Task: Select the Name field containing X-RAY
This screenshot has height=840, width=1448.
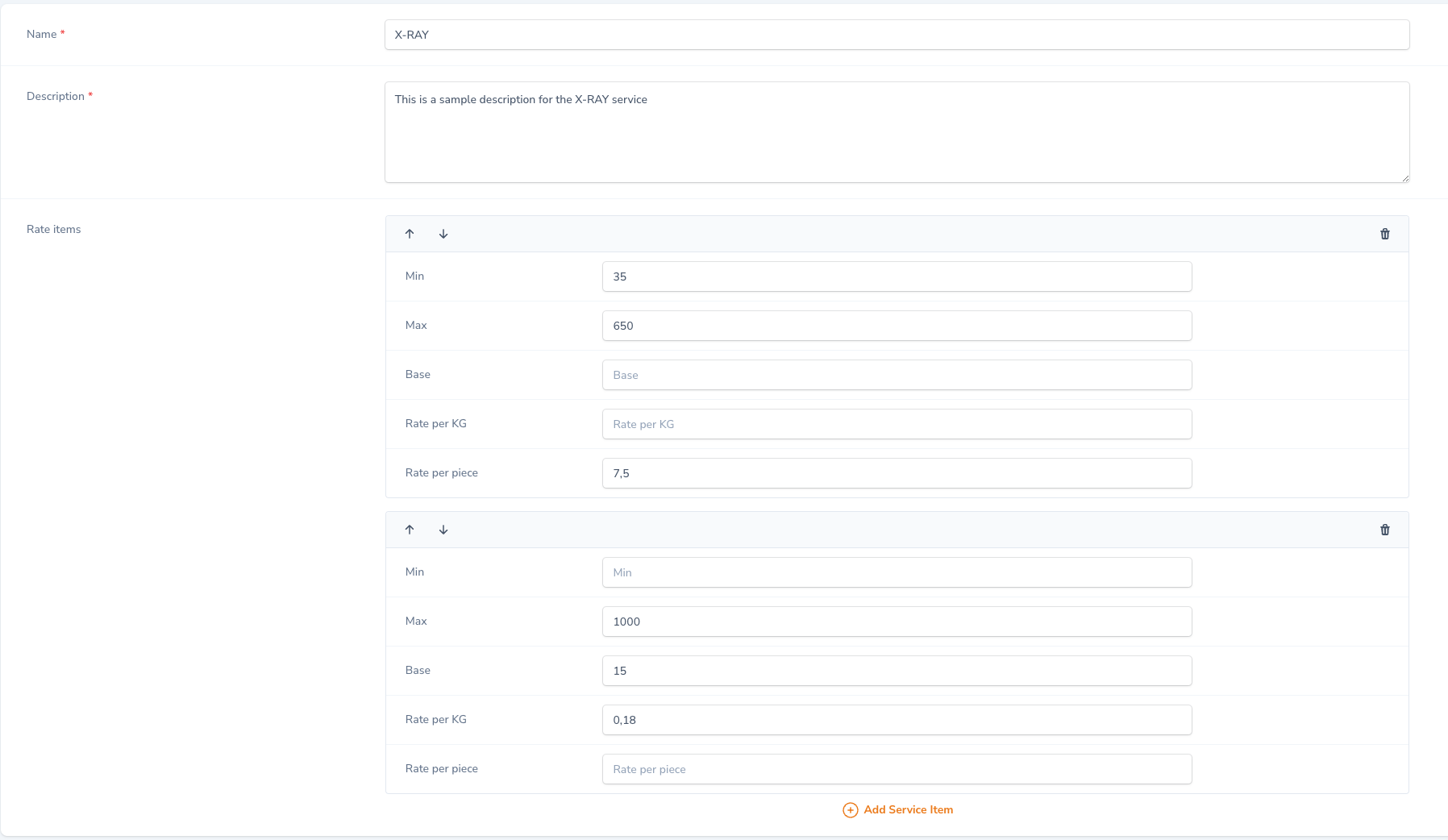Action: [x=897, y=35]
